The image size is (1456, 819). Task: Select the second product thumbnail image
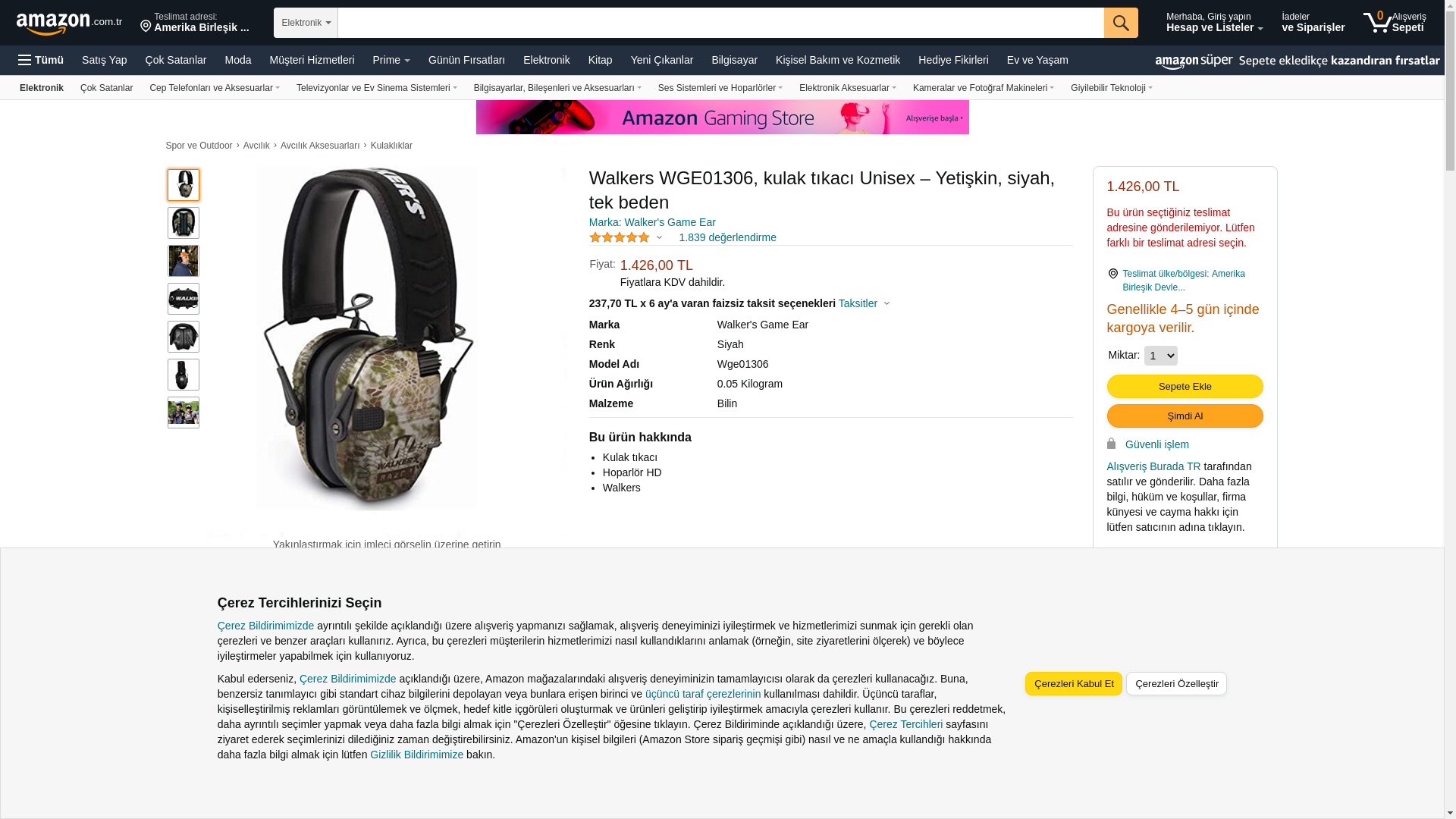coord(184,223)
